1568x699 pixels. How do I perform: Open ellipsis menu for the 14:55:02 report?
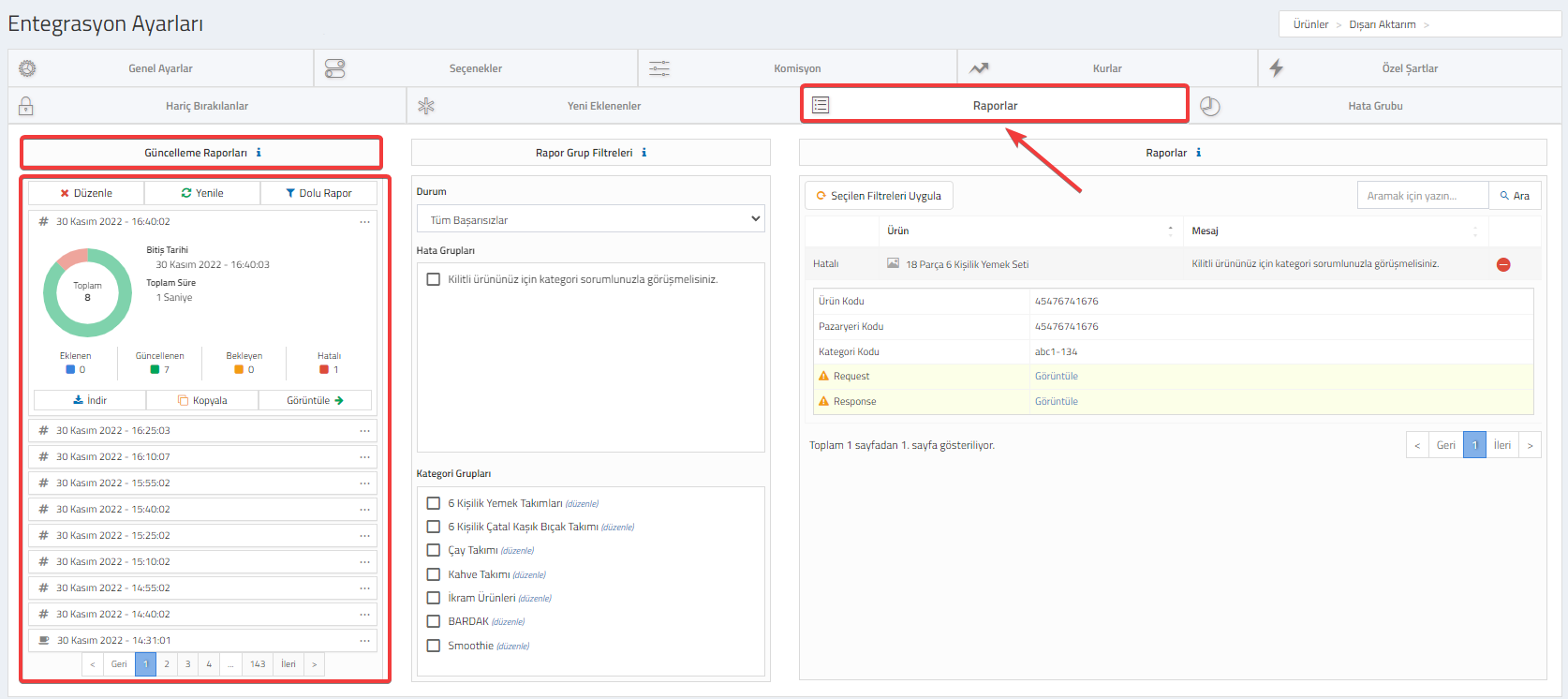click(x=365, y=588)
